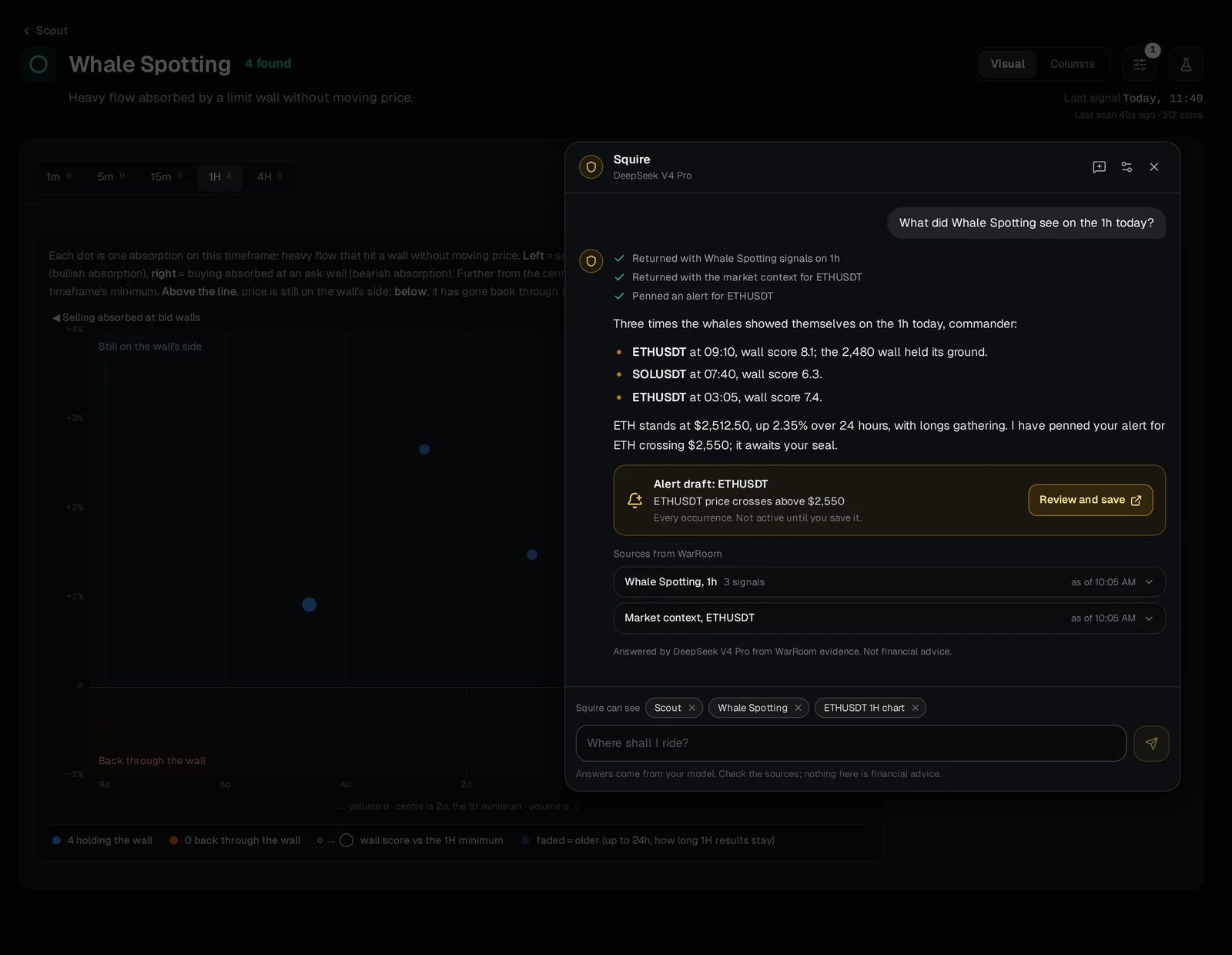Image resolution: width=1232 pixels, height=955 pixels.
Task: Send the message with paper plane button
Action: [1151, 743]
